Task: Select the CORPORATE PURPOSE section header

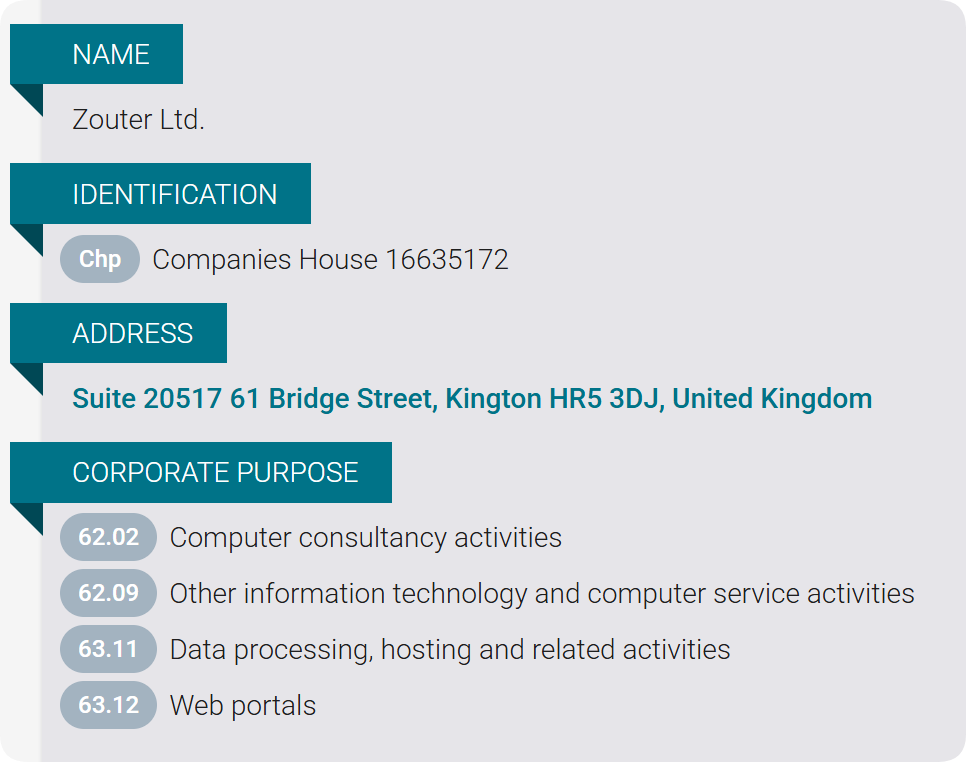Action: point(215,472)
